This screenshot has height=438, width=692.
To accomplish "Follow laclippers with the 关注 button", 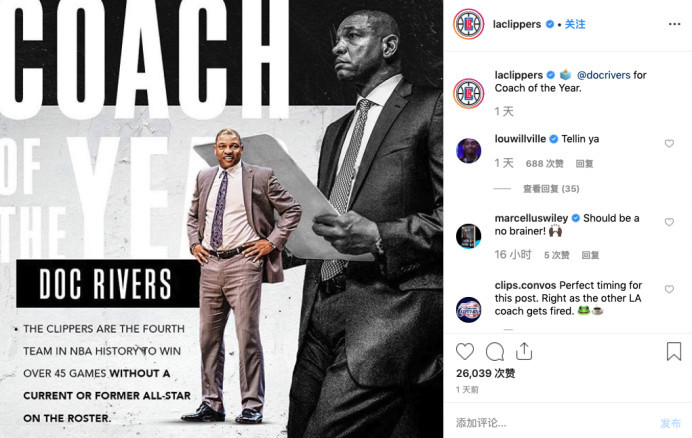I will click(575, 24).
